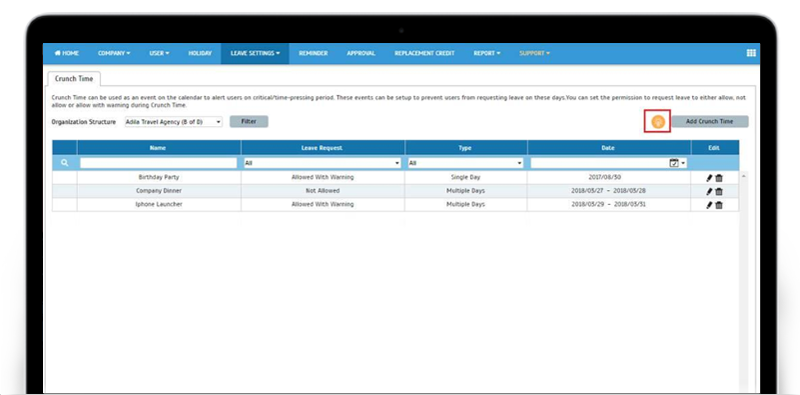This screenshot has width=800, height=395.
Task: Edit the Company Dinner row with pencil icon
Action: (x=709, y=191)
